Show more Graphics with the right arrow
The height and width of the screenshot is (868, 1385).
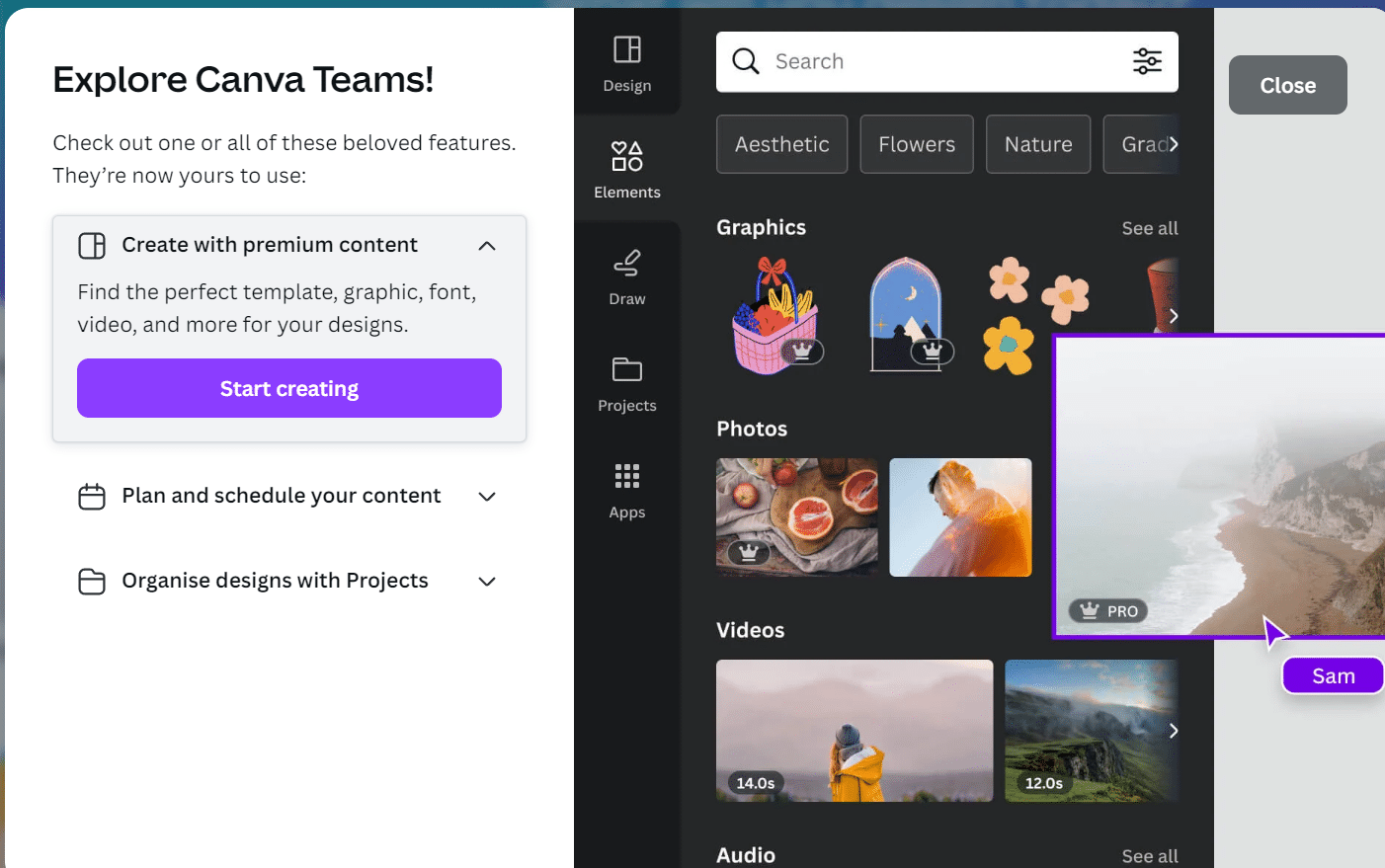1173,316
